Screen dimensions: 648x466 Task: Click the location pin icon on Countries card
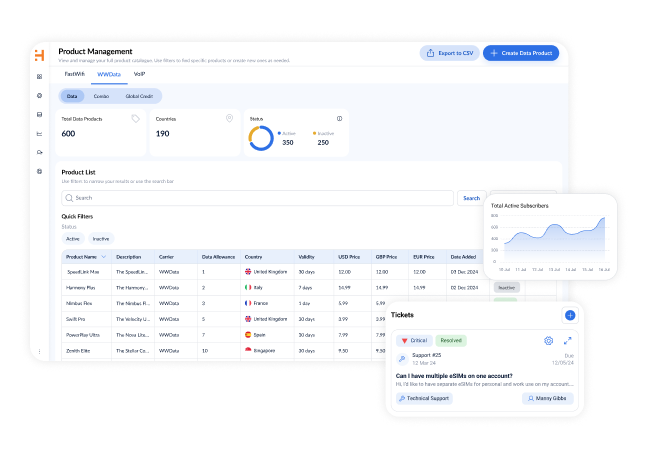229,119
